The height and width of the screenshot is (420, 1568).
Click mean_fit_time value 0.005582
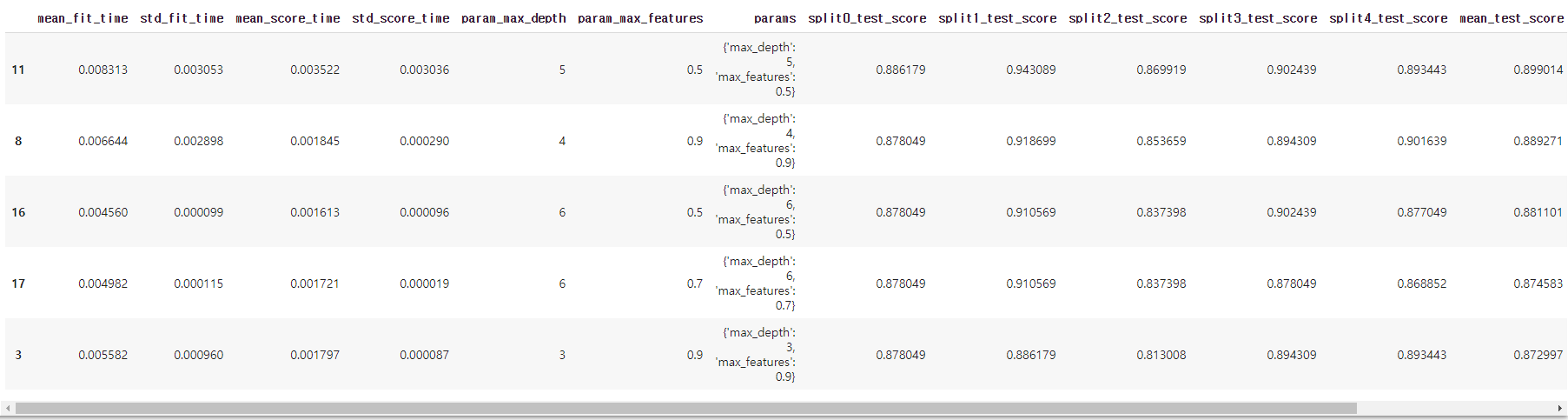[103, 355]
